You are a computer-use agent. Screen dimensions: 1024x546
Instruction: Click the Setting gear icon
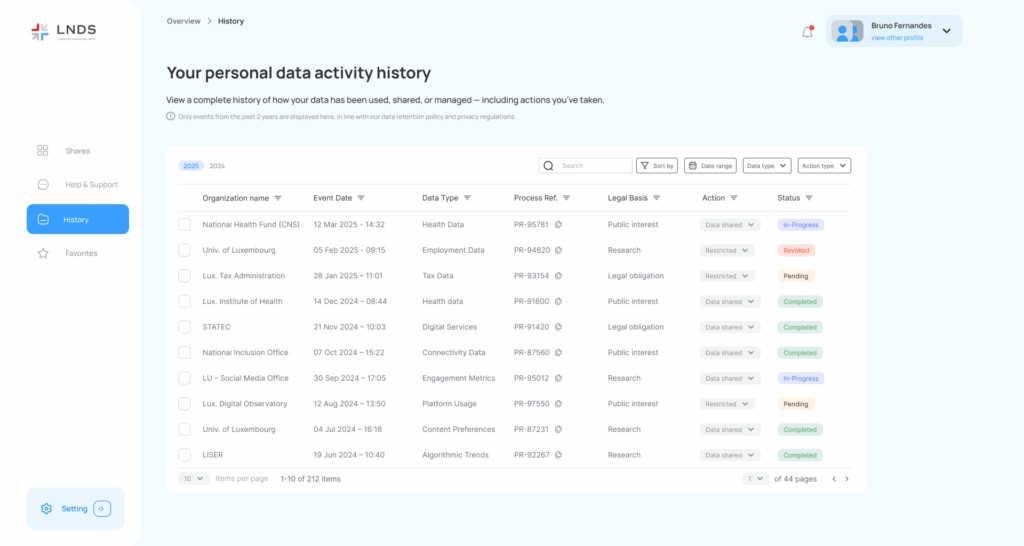(x=46, y=509)
